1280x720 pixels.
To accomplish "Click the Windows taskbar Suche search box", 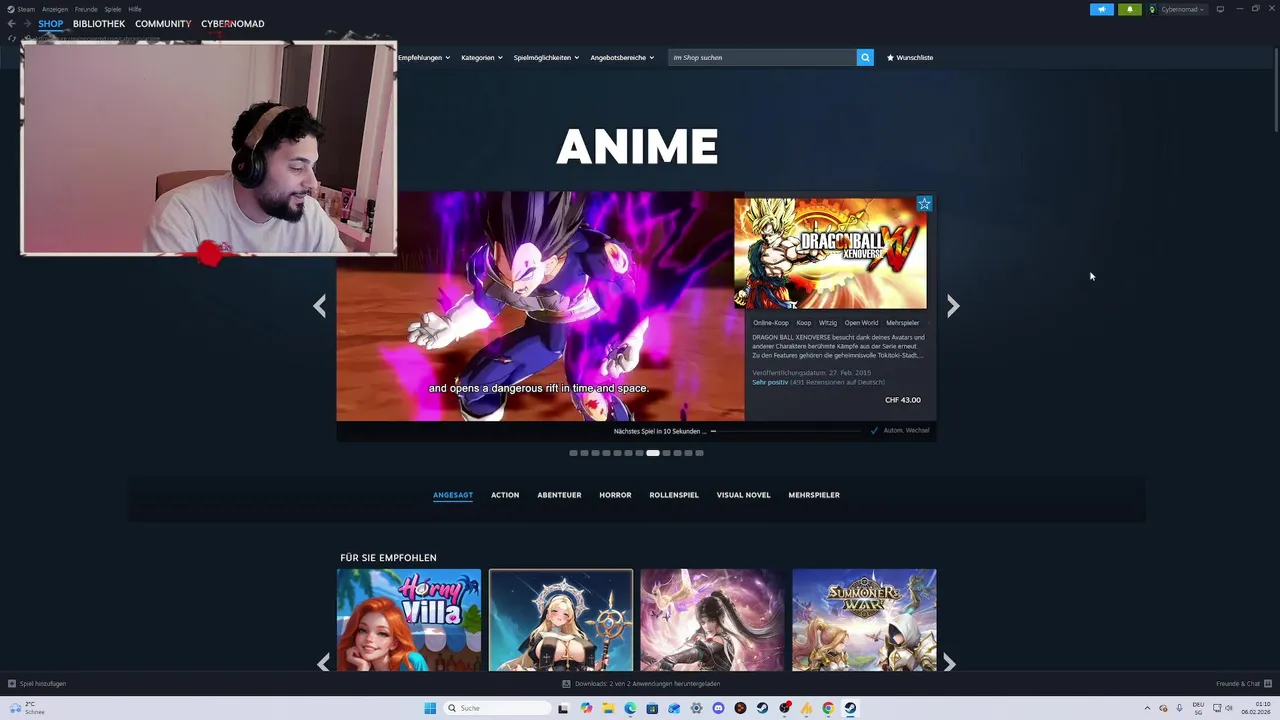I will [x=498, y=708].
